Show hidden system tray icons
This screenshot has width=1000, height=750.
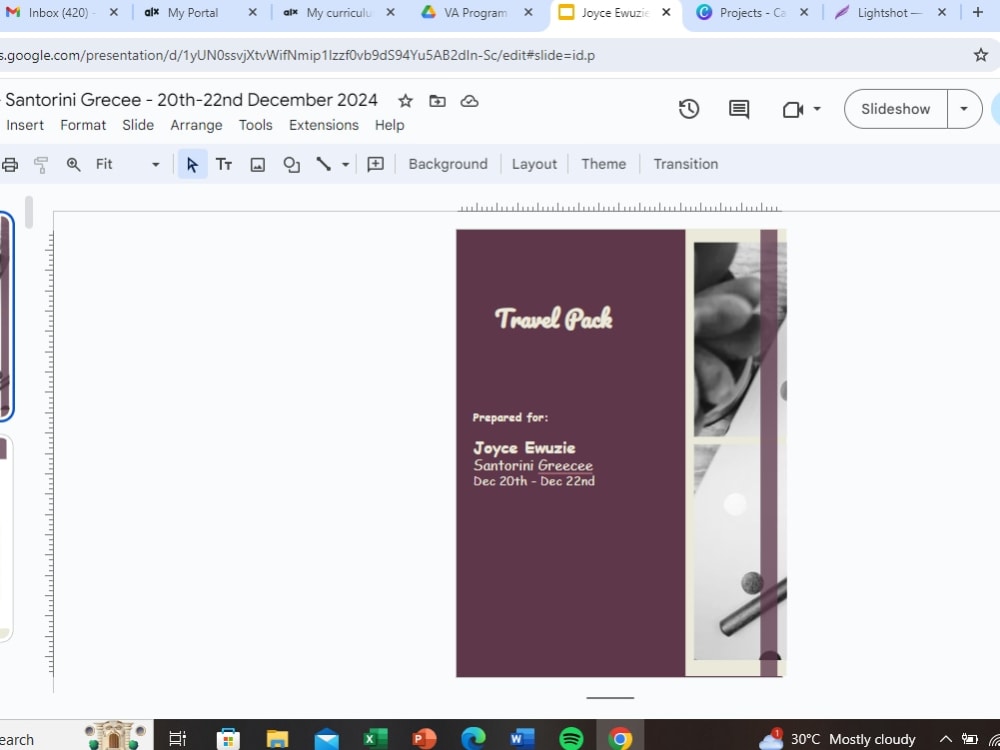pos(945,739)
